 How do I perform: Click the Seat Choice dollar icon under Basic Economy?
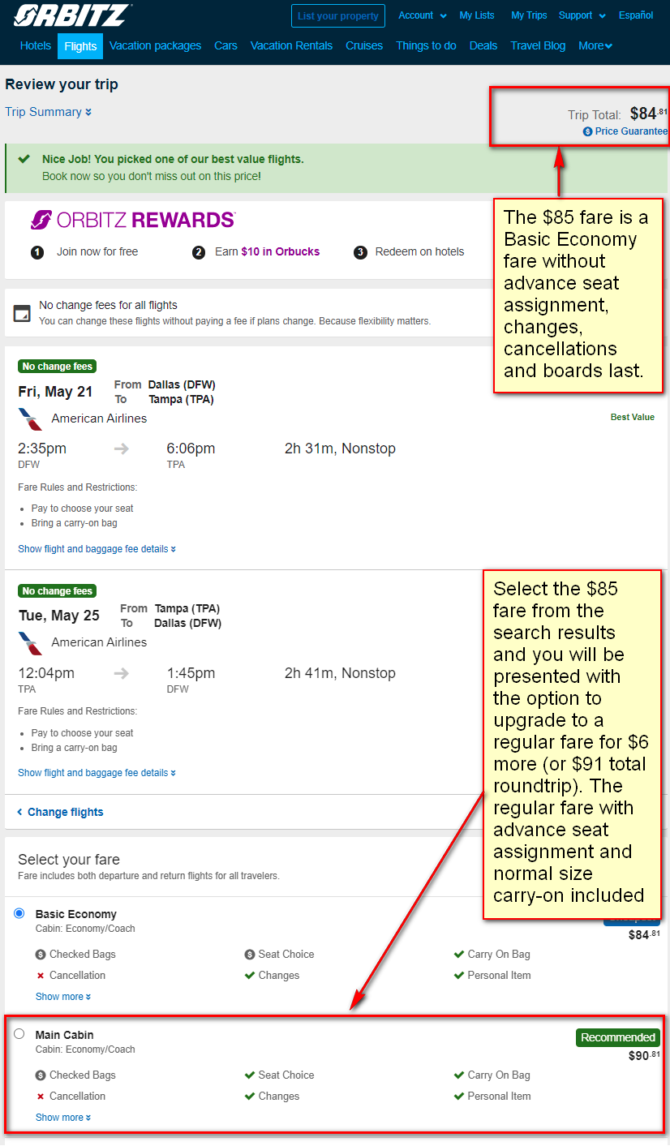coord(249,955)
